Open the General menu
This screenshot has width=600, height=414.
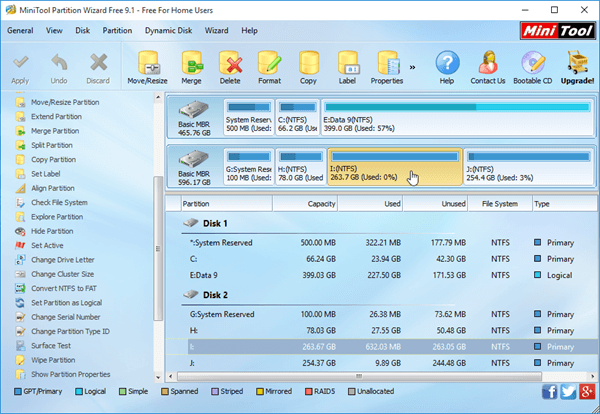(20, 31)
